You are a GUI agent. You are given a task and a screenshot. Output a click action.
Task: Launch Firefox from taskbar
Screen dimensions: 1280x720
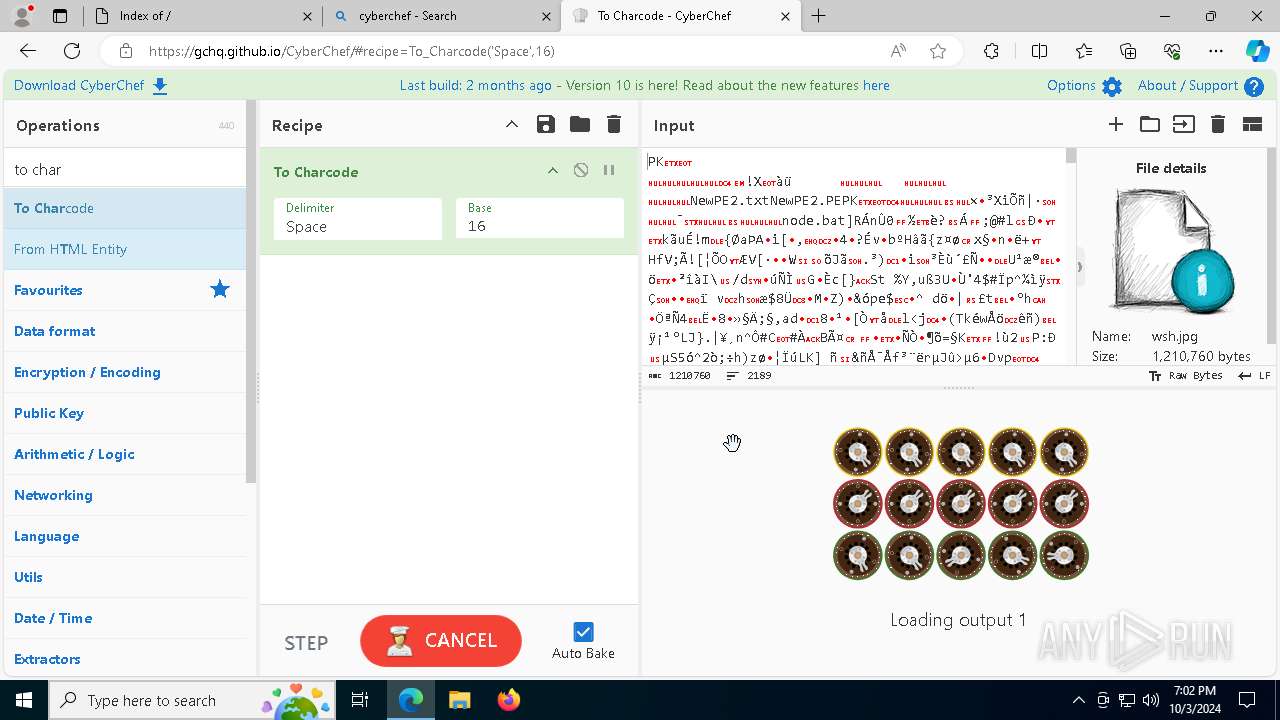click(x=508, y=700)
